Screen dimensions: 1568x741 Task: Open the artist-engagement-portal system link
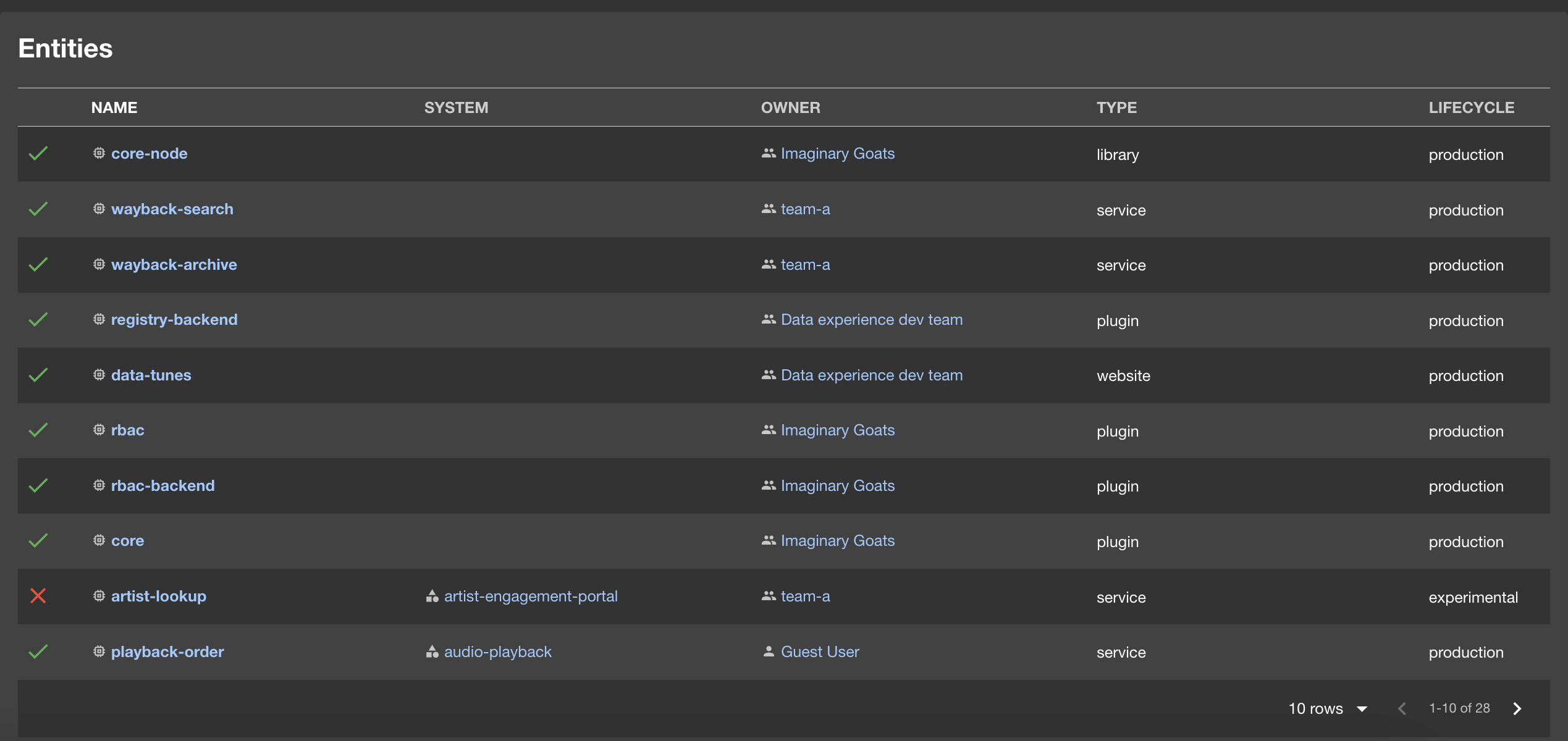(x=531, y=596)
